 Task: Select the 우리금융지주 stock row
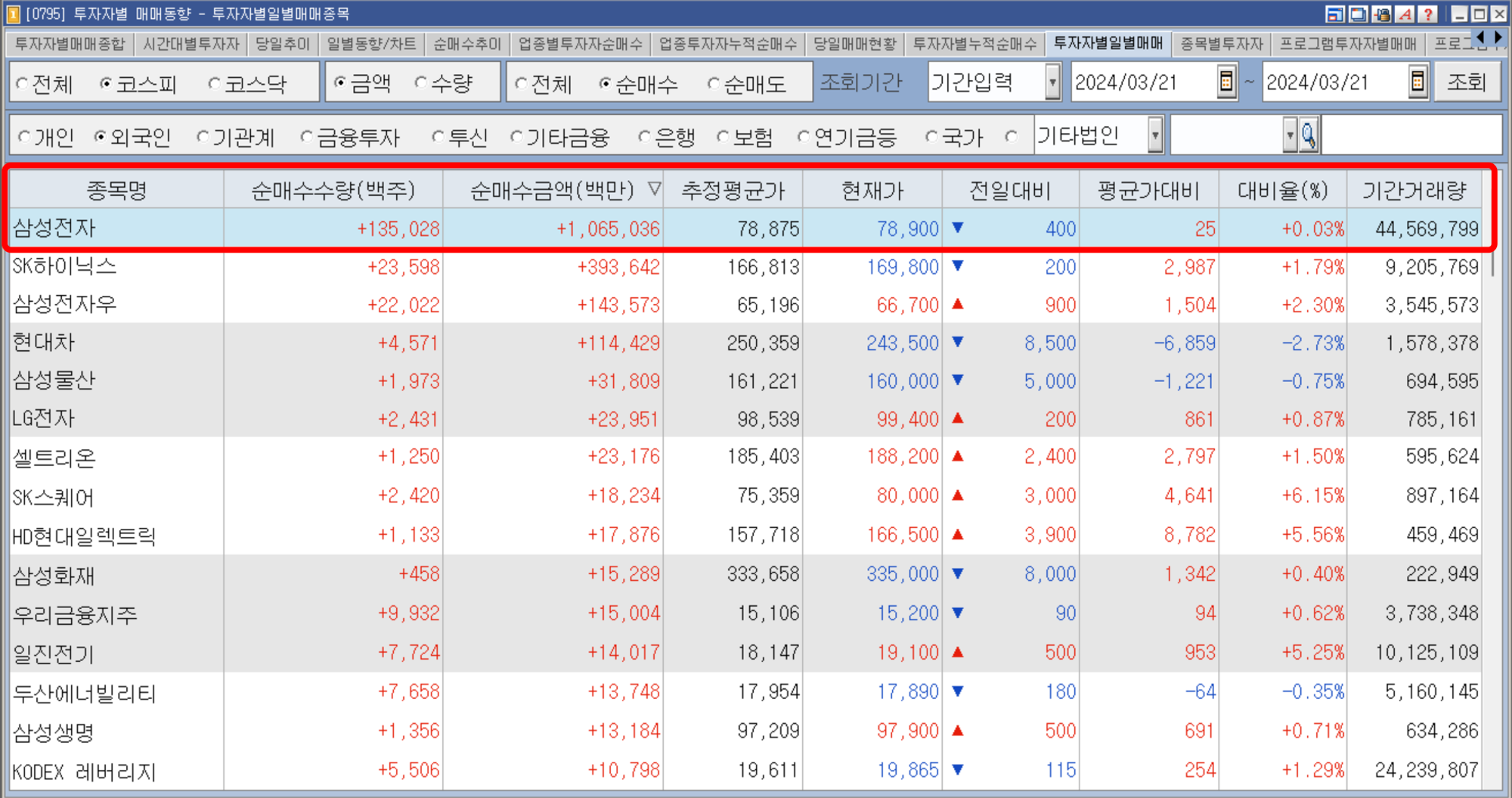(x=745, y=613)
